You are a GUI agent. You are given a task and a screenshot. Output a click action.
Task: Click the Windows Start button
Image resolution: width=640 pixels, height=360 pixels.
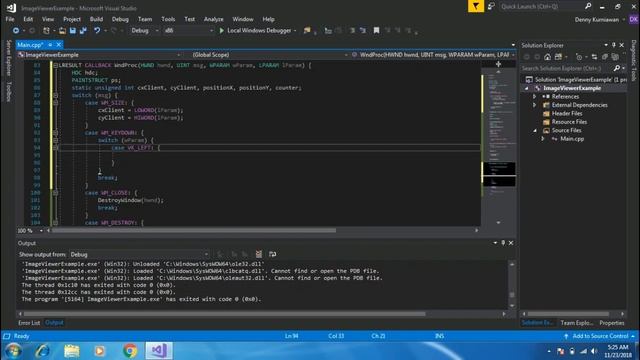[x=13, y=351]
